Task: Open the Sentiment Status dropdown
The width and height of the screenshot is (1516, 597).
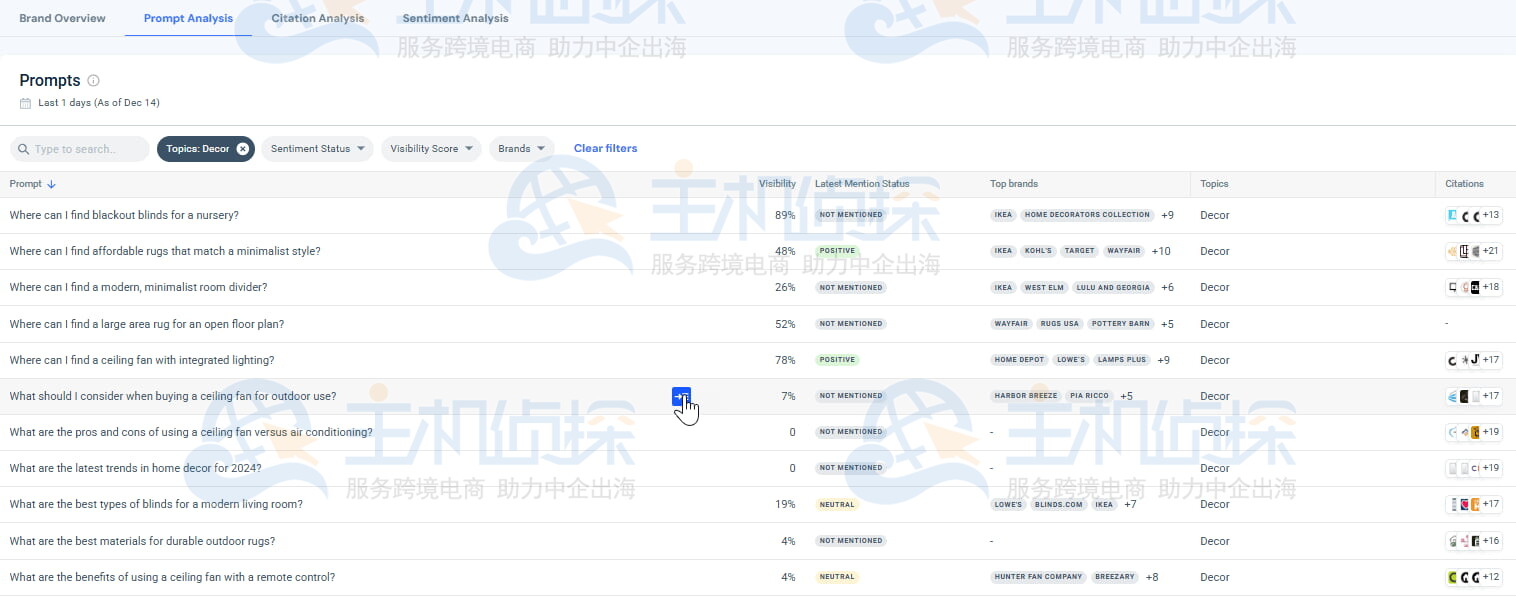Action: tap(317, 148)
